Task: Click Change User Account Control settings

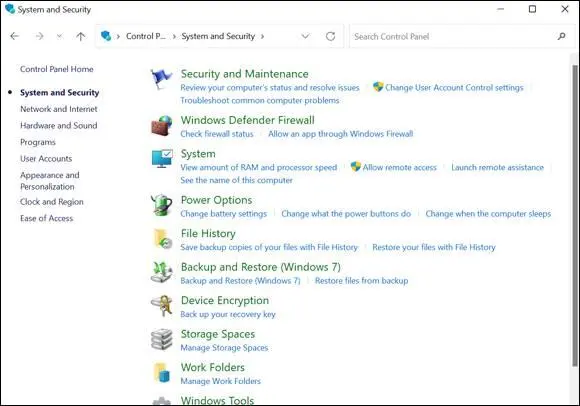Action: click(x=454, y=88)
